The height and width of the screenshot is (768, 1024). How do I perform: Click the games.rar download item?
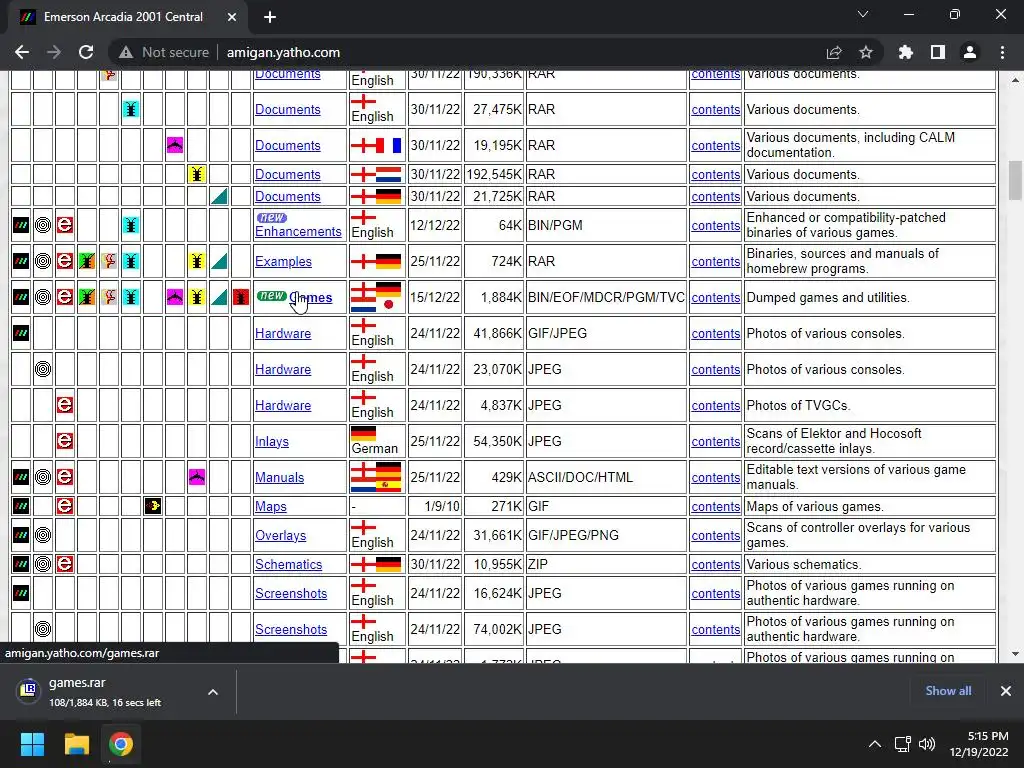104,692
